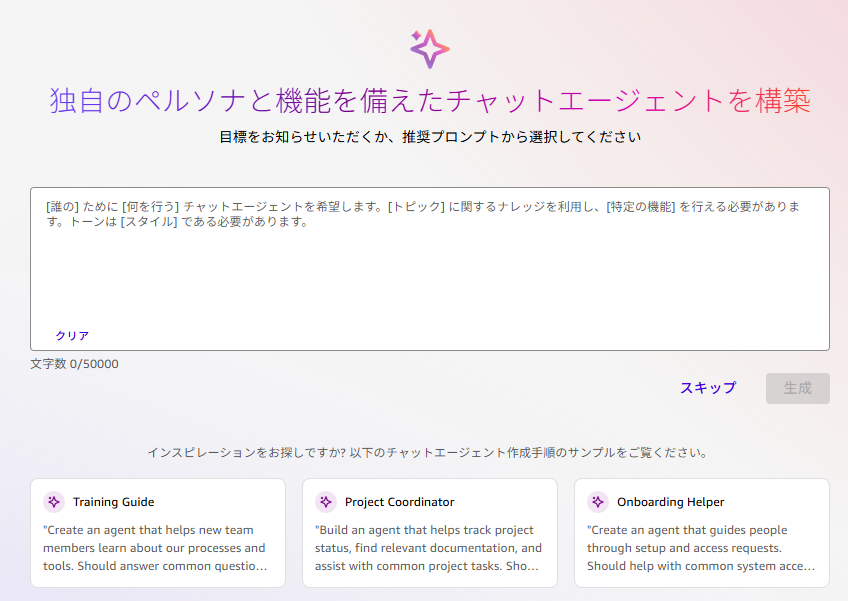Click the スキップ link
Image resolution: width=848 pixels, height=601 pixels.
tap(708, 388)
